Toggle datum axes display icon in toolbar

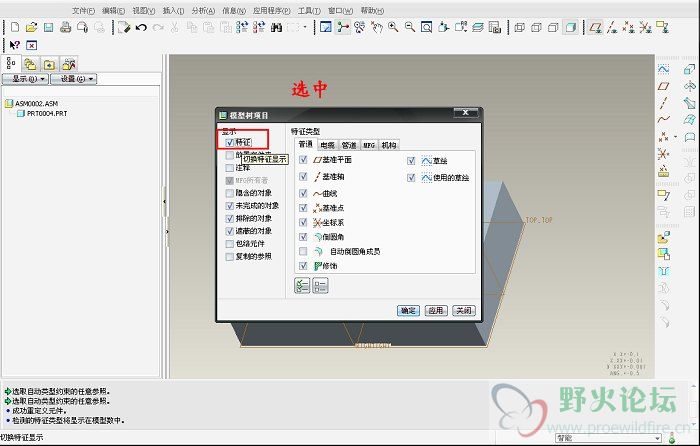[x=612, y=28]
